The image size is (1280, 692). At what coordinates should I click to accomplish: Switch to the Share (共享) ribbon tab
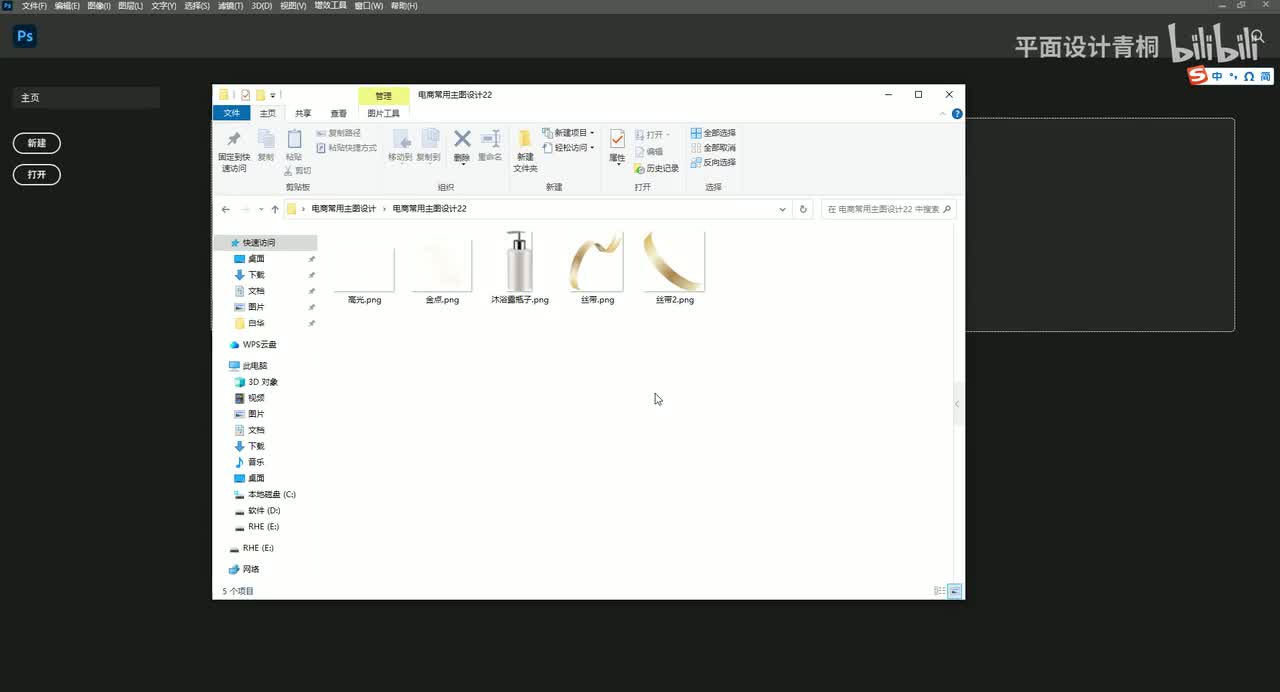point(303,114)
